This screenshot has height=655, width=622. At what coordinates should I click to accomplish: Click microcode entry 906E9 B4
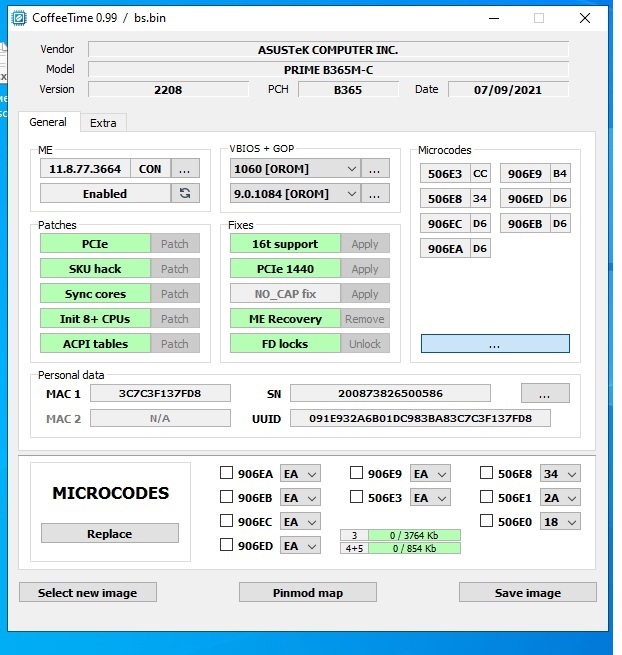pos(535,173)
